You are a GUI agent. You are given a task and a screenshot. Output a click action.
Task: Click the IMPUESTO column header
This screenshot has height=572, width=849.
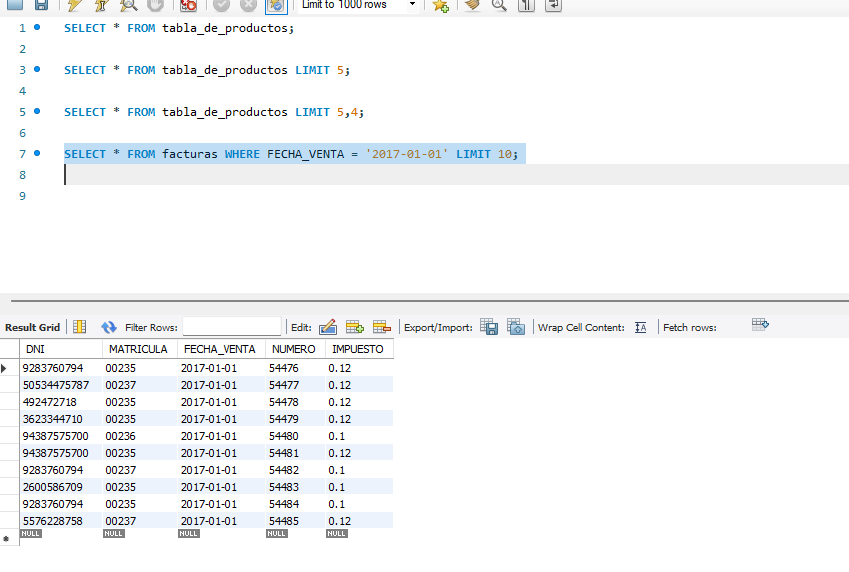[x=357, y=349]
